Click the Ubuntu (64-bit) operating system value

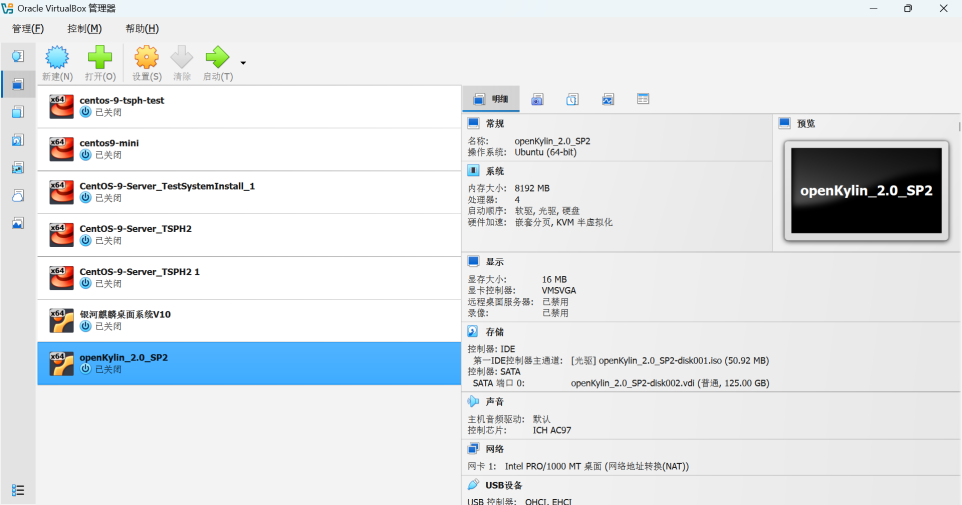pyautogui.click(x=545, y=152)
